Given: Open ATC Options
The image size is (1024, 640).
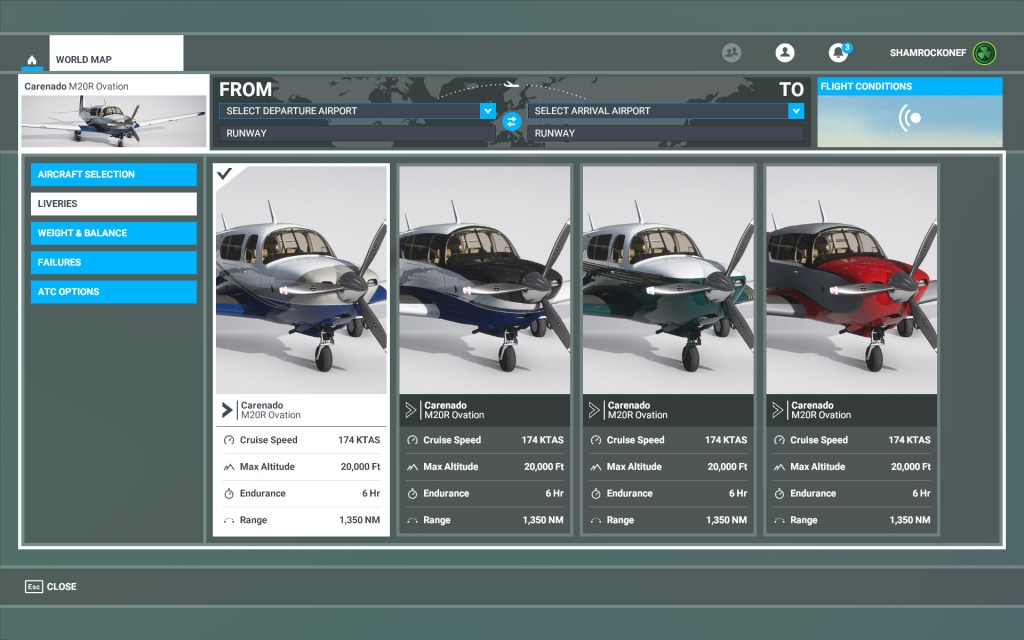Looking at the screenshot, I should 113,292.
